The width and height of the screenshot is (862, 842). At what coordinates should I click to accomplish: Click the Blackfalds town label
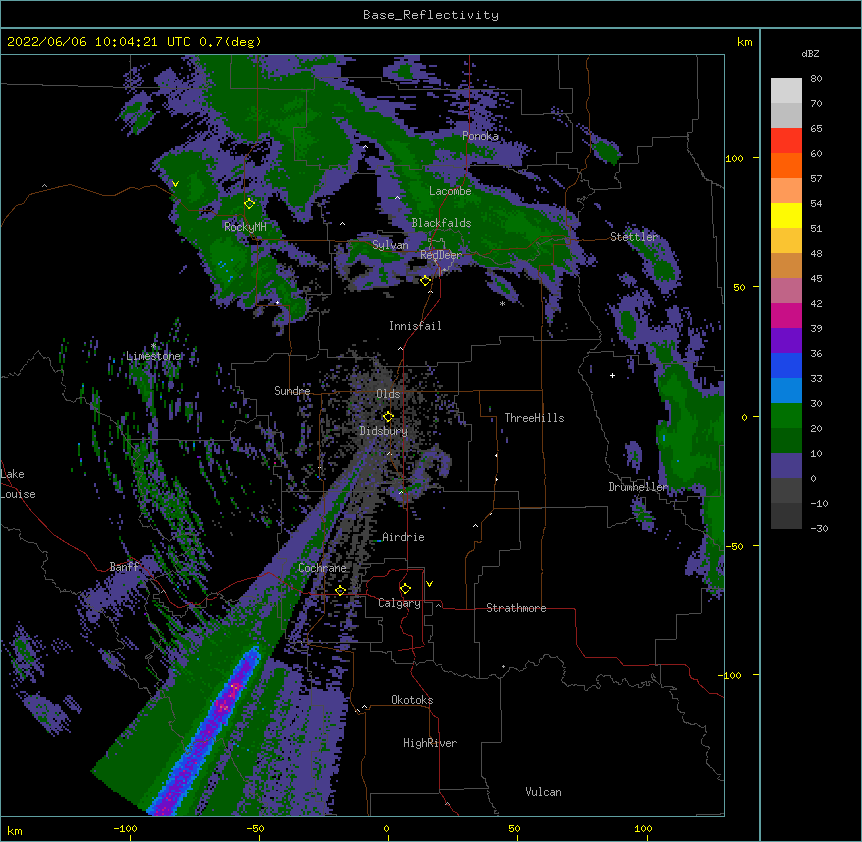click(441, 223)
